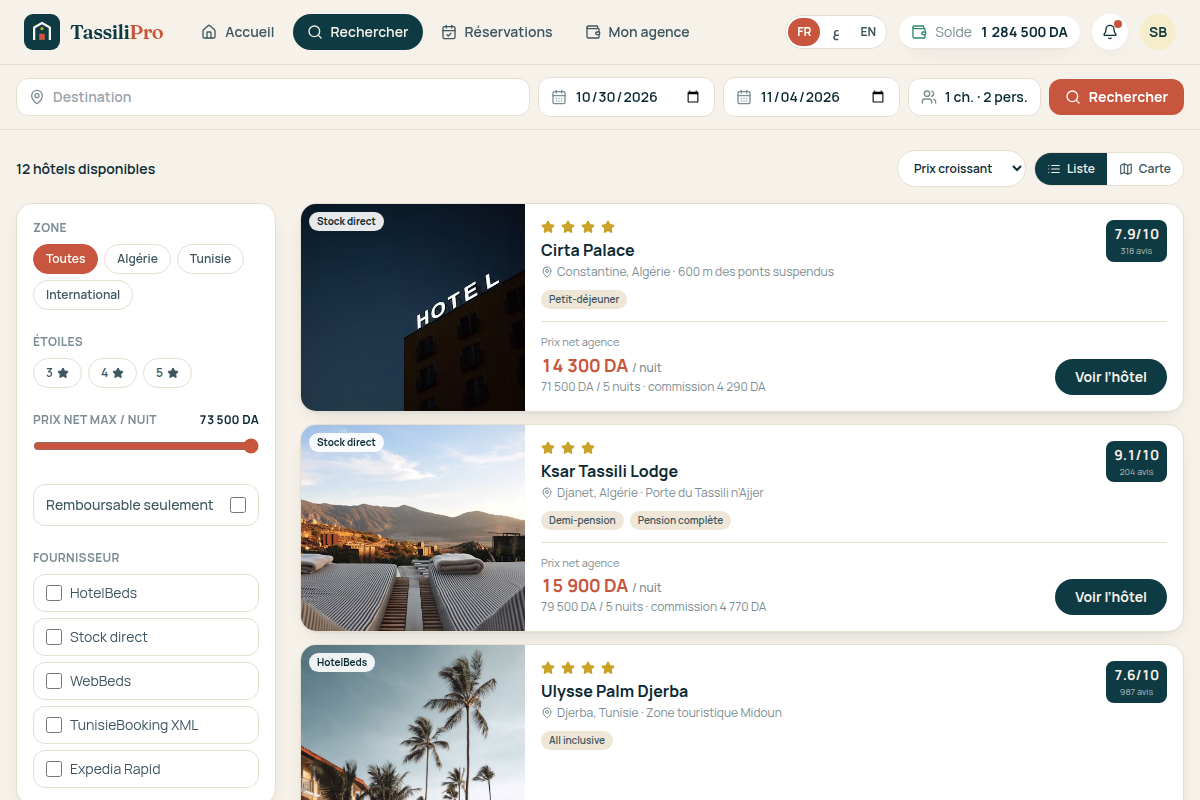Click the location pin beside Djerba, Tunisie
This screenshot has height=800, width=1200.
coord(547,713)
